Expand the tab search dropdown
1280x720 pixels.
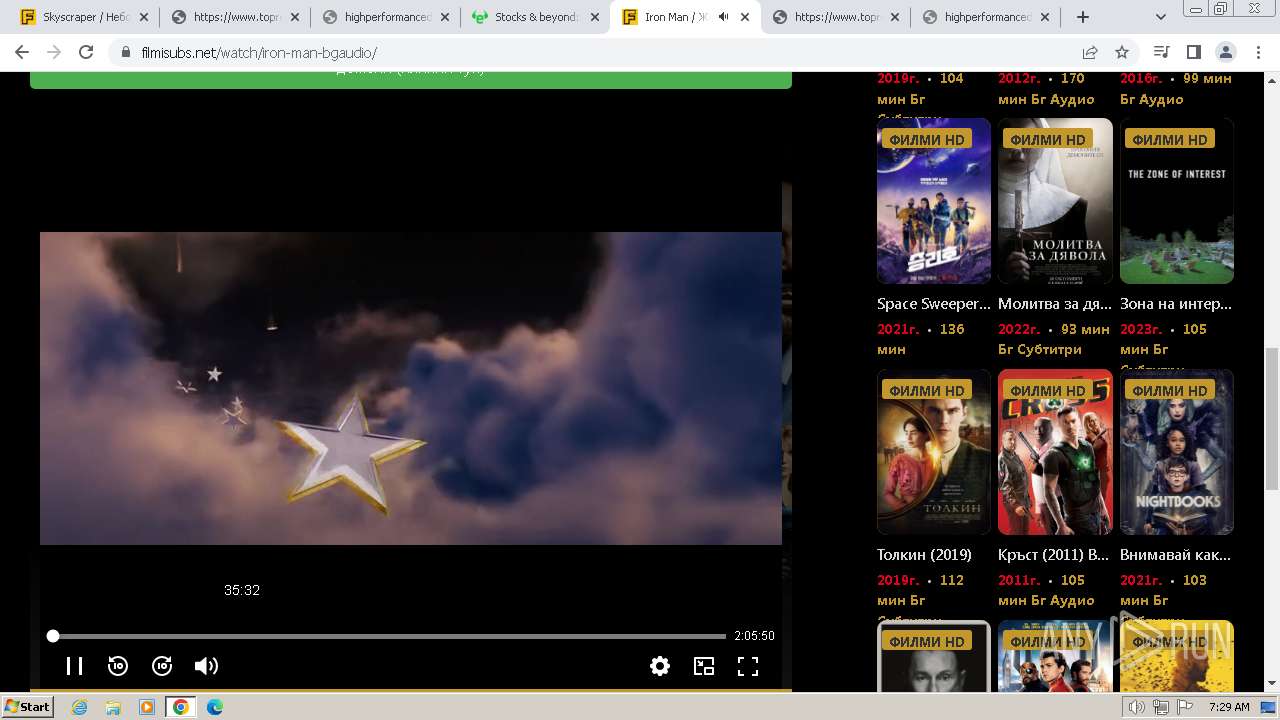(x=1161, y=17)
